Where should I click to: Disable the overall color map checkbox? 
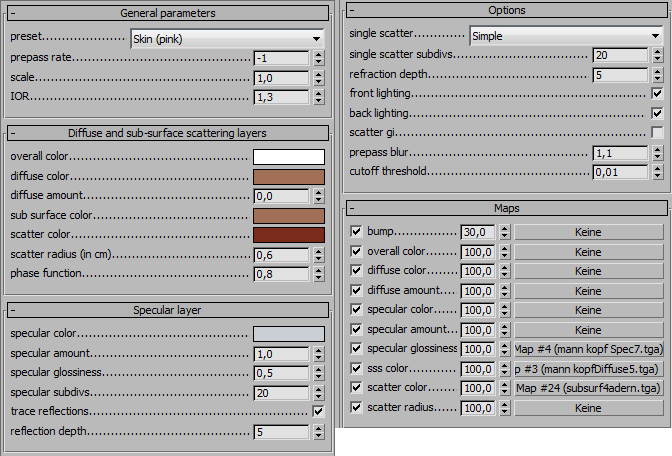(356, 251)
